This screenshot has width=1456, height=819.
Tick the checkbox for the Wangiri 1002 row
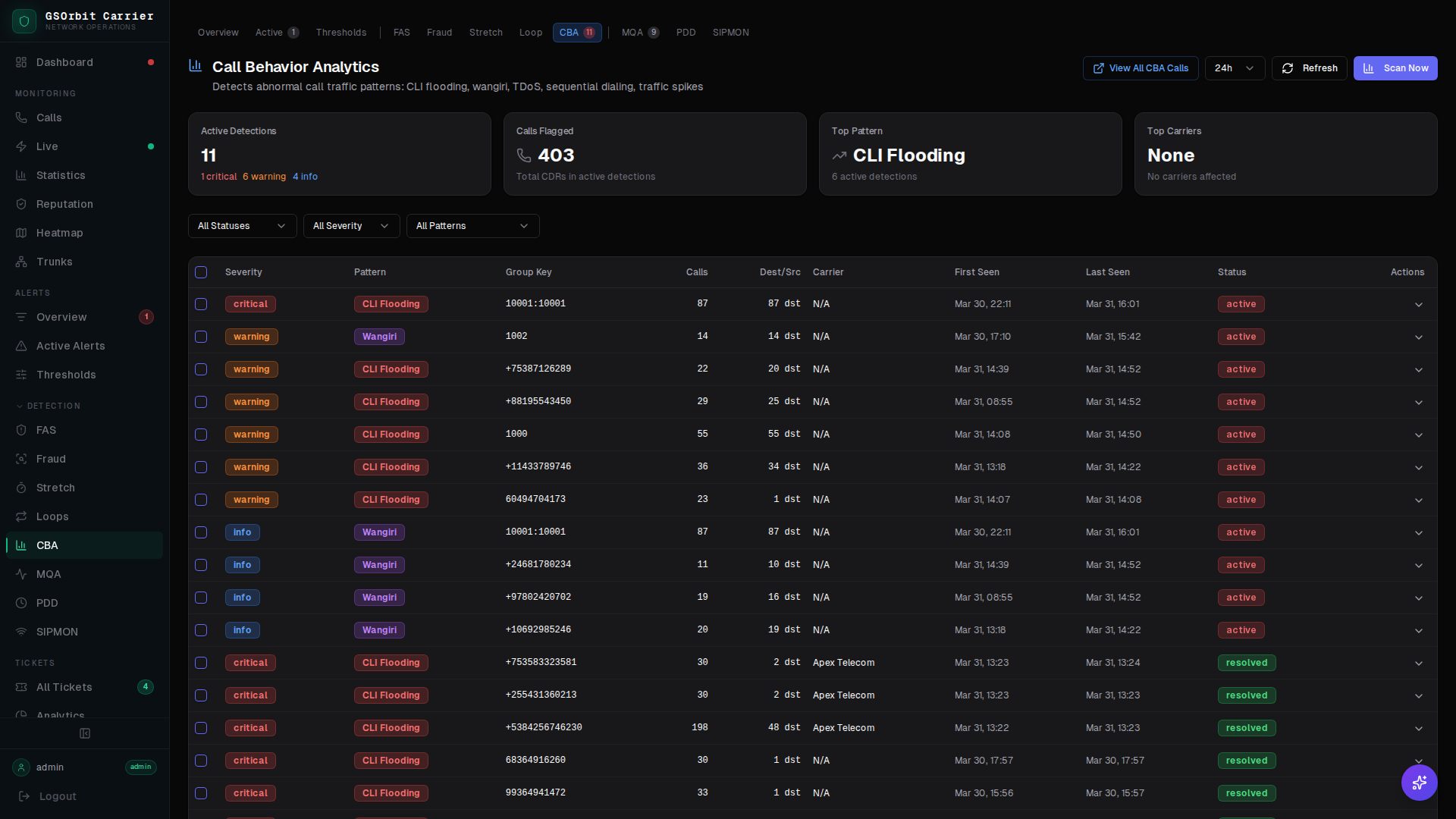(x=201, y=337)
